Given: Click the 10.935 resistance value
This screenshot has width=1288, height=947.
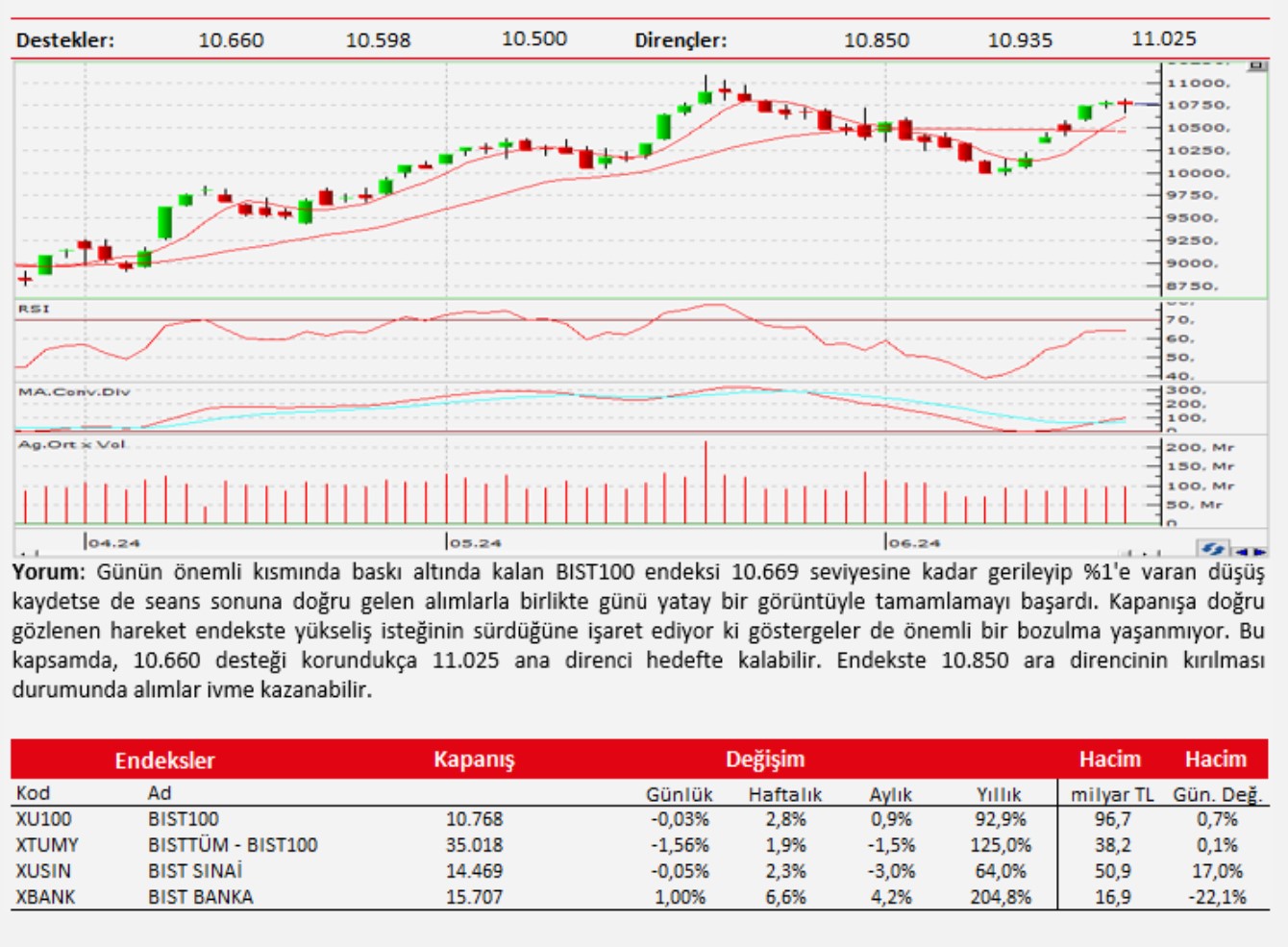Looking at the screenshot, I should (1020, 40).
